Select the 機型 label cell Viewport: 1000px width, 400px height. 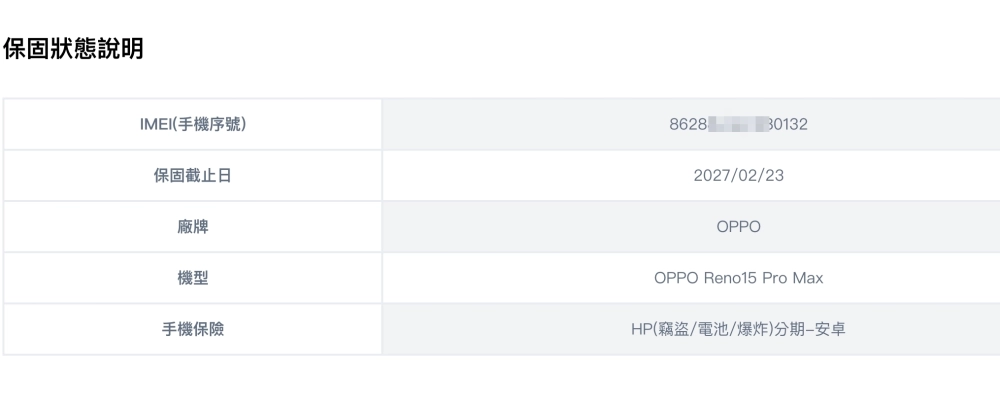click(x=193, y=278)
